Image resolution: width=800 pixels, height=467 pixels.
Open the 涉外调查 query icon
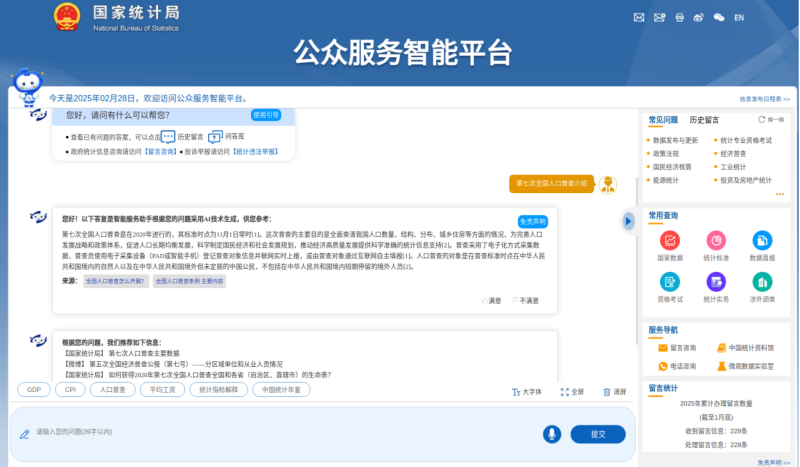pyautogui.click(x=762, y=283)
